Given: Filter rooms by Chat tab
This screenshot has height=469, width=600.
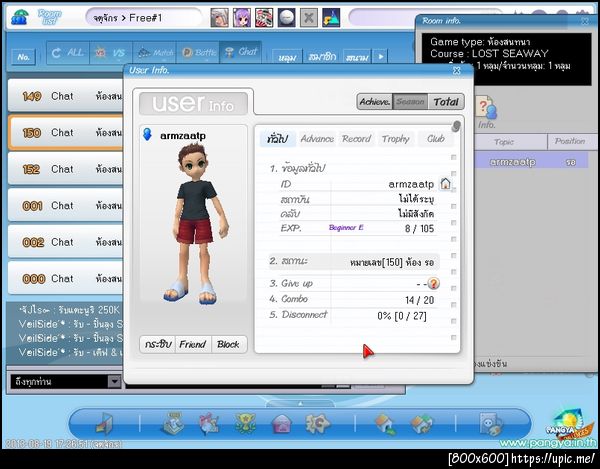Looking at the screenshot, I should tap(241, 52).
